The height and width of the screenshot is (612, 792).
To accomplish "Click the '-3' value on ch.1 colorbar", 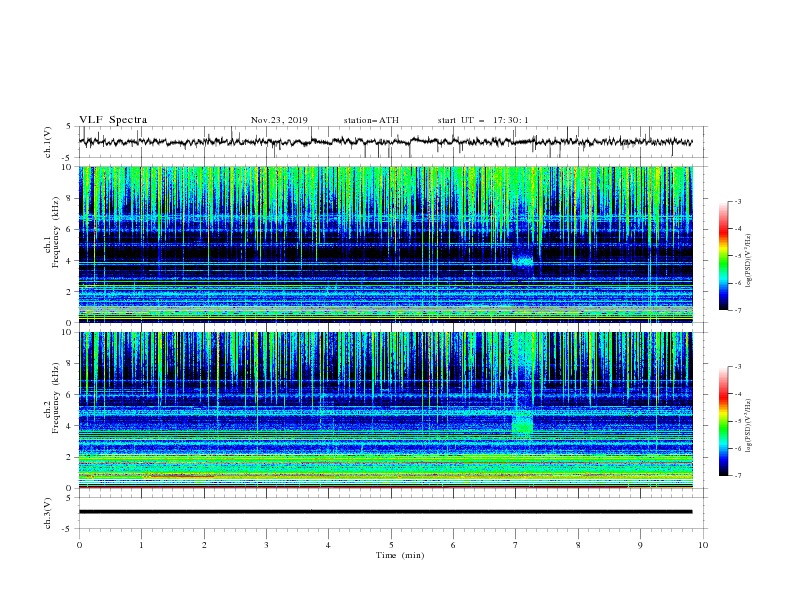I will click(737, 201).
